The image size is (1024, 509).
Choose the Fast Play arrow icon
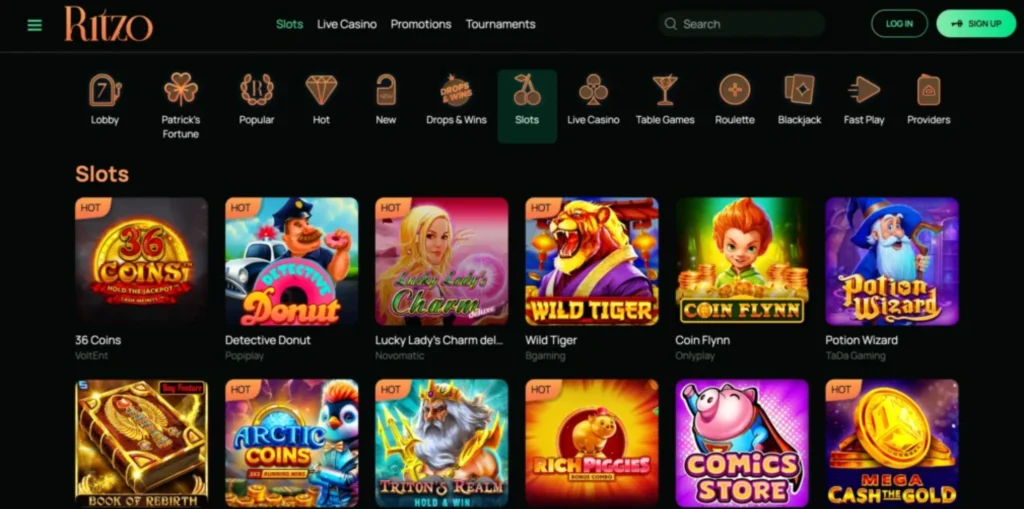point(864,90)
